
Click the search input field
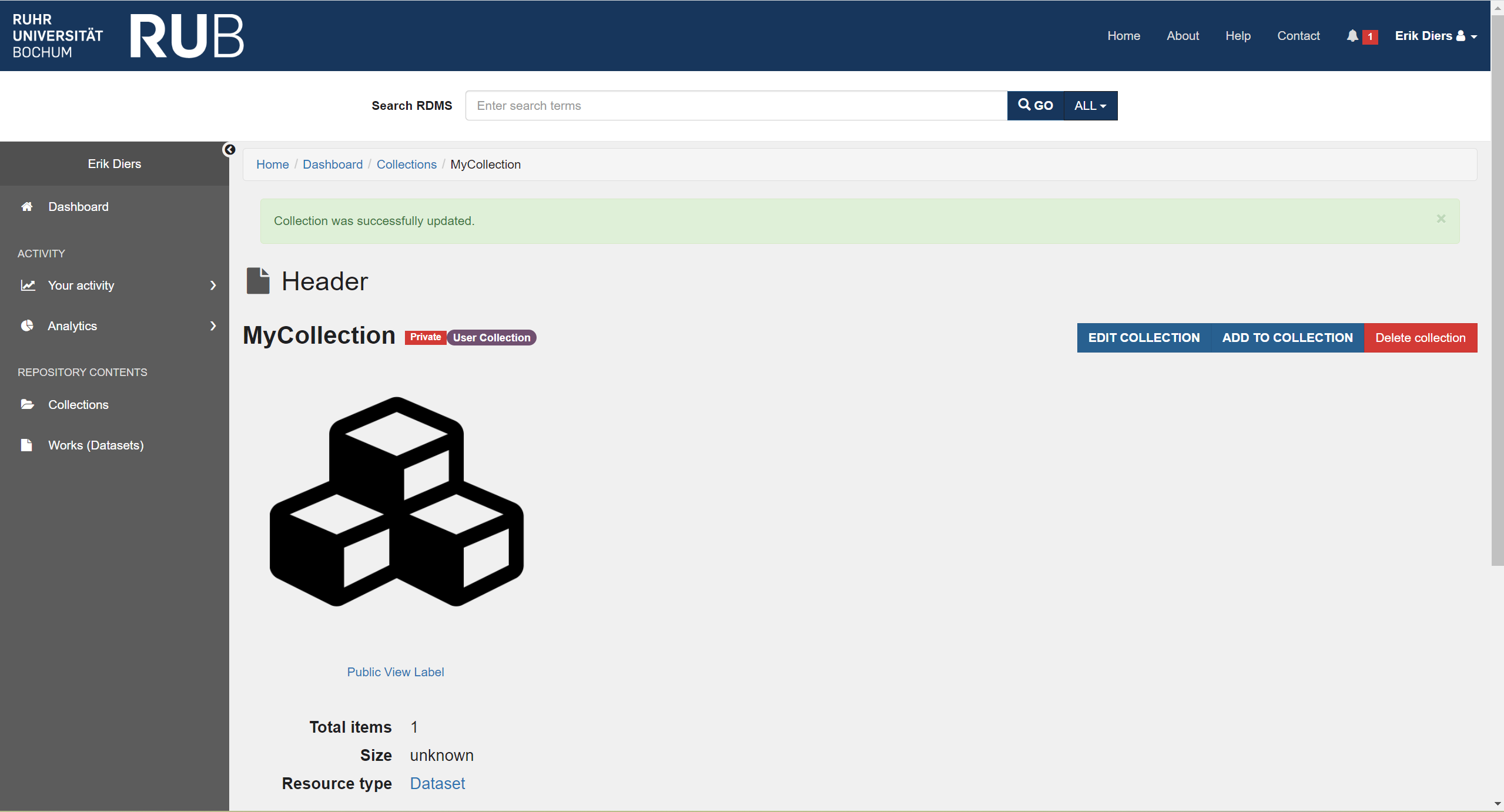[736, 105]
